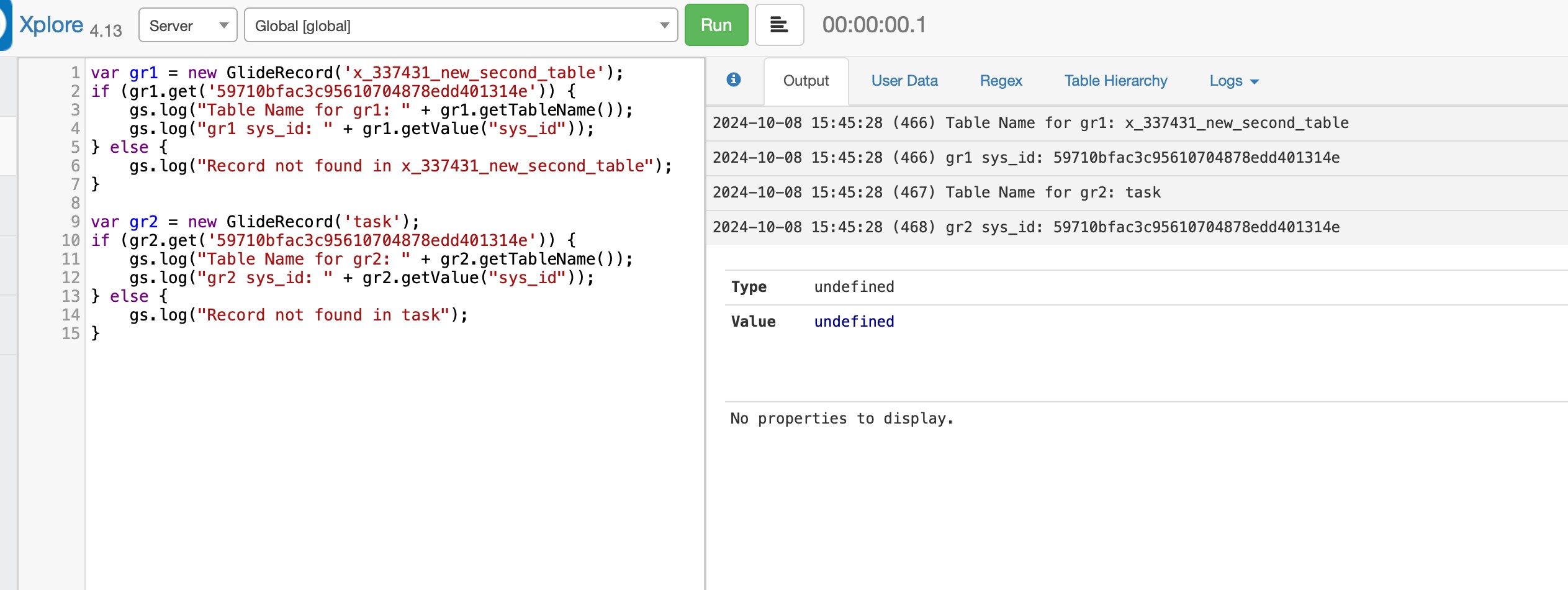Click code line 14 'Record not found in task'
1568x590 pixels.
pyautogui.click(x=299, y=315)
